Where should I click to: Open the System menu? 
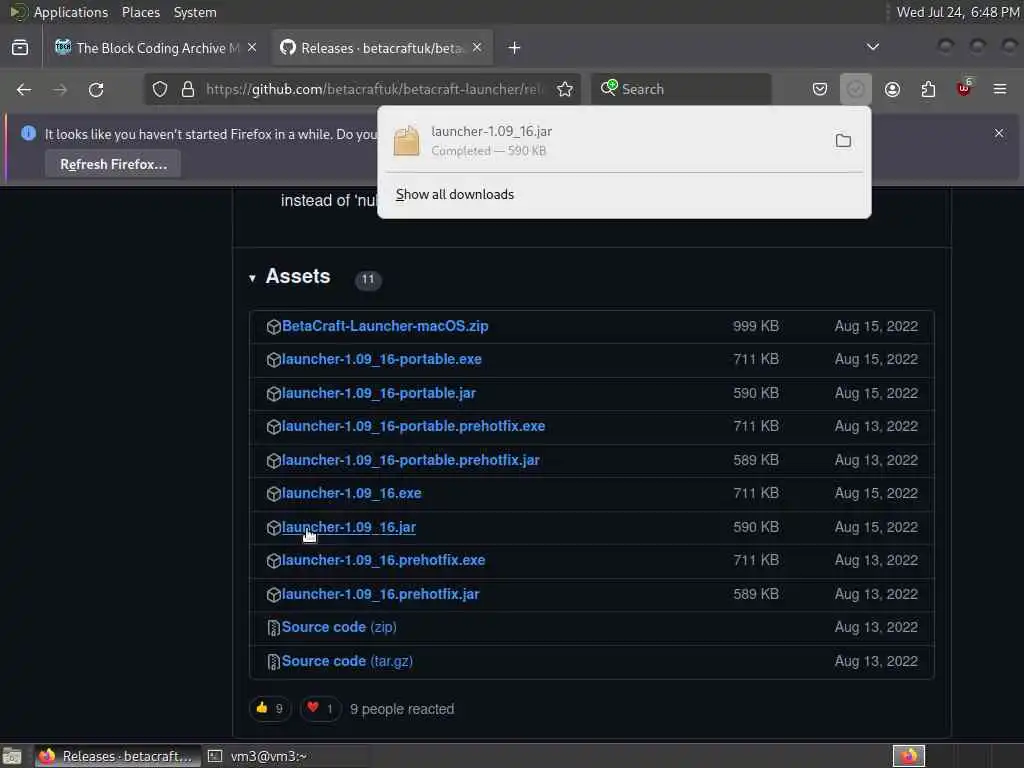[195, 12]
